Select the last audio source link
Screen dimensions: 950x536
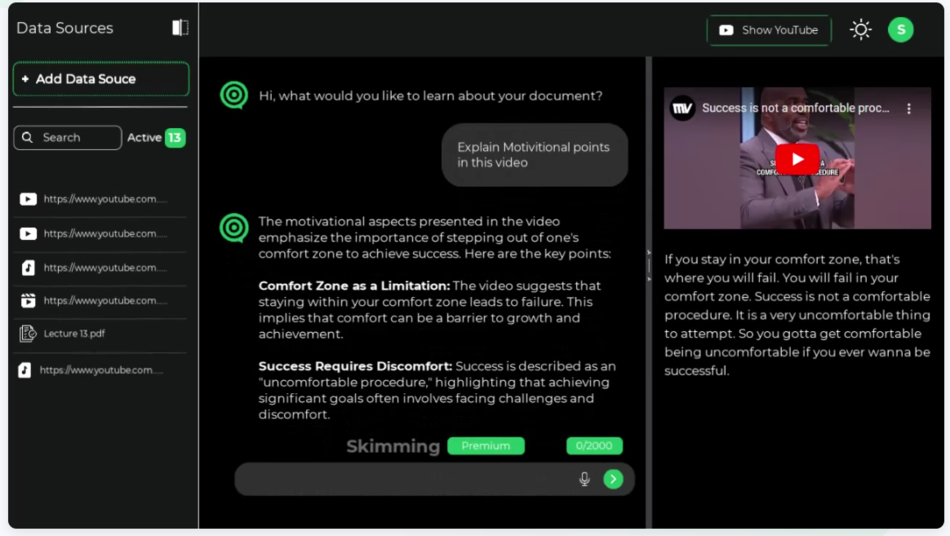pos(98,370)
